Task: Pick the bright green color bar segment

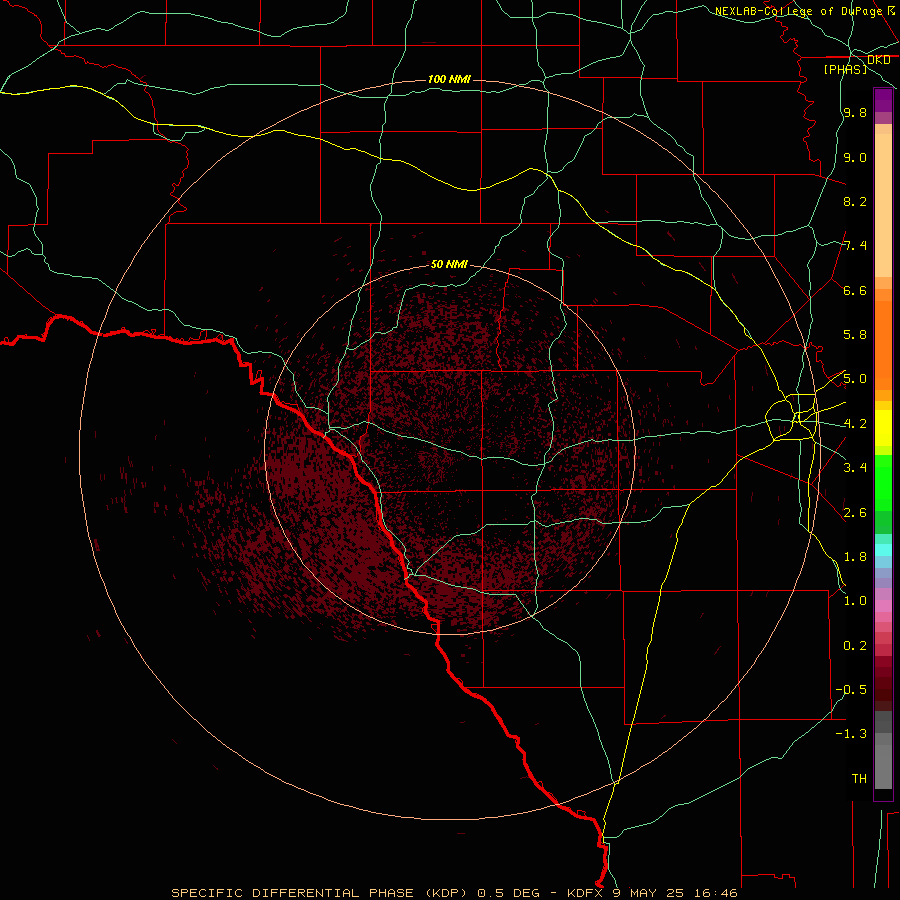Action: tap(883, 481)
